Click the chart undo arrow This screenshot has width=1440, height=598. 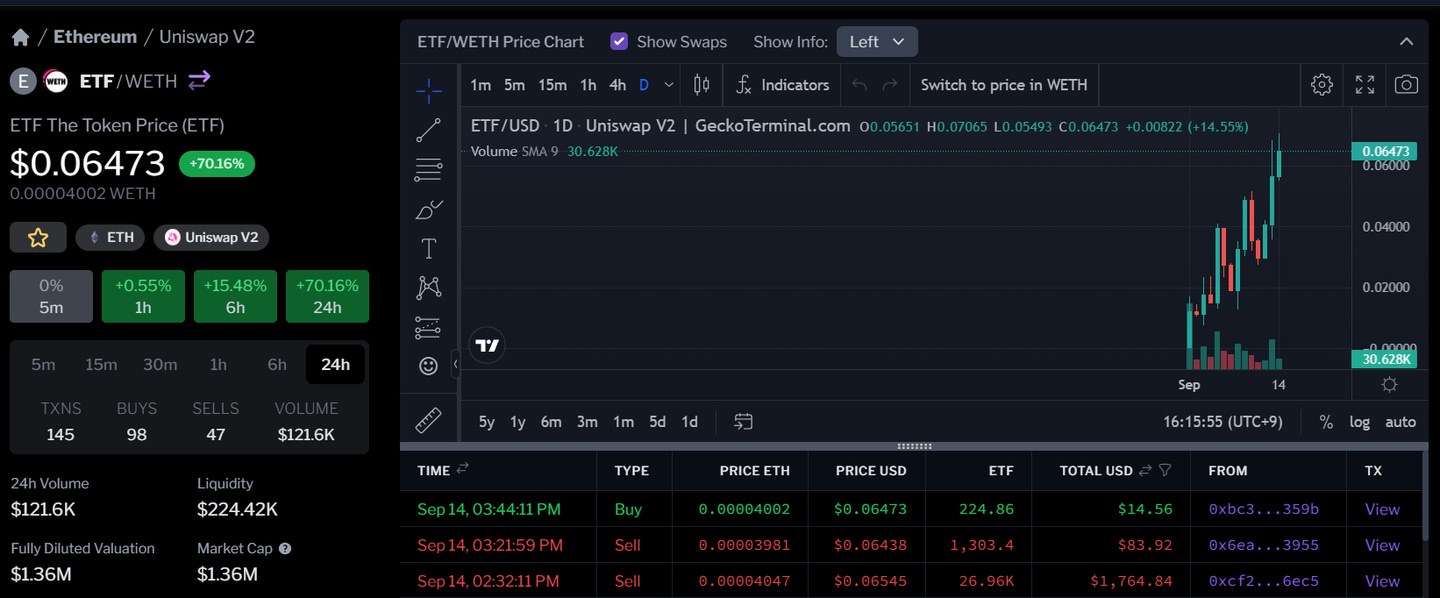pos(859,85)
